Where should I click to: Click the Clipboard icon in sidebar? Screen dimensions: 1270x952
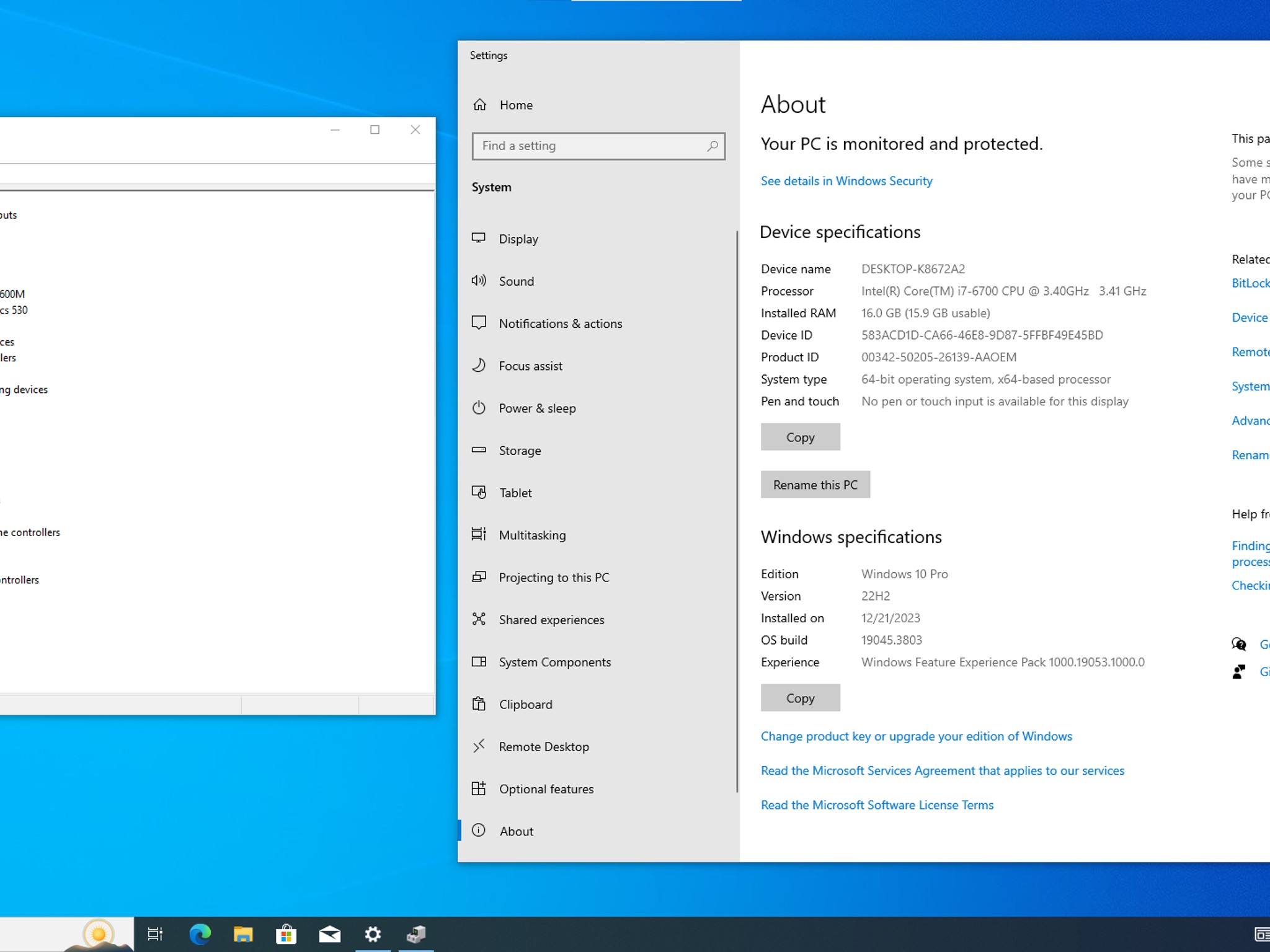pyautogui.click(x=479, y=704)
